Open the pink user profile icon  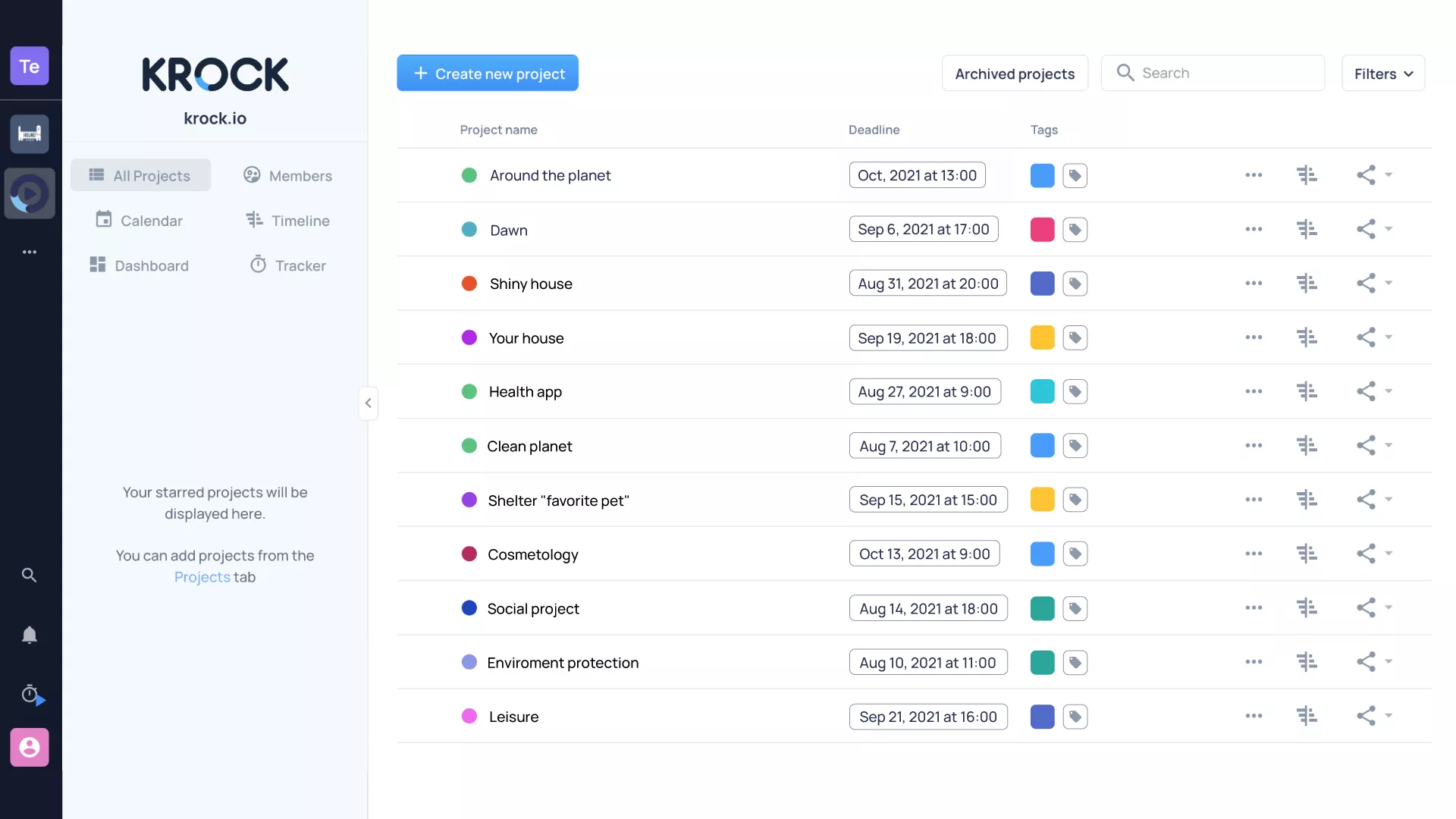tap(30, 747)
